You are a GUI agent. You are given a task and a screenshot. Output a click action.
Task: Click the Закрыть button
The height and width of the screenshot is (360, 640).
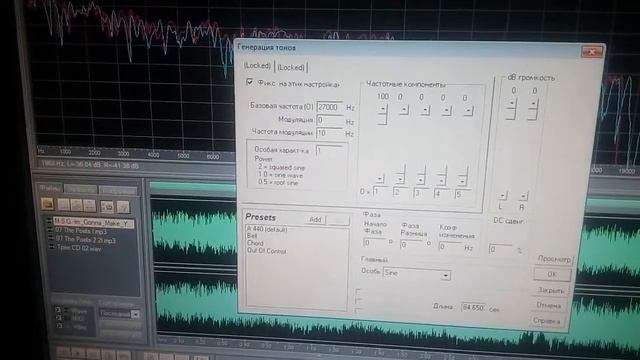pos(551,290)
